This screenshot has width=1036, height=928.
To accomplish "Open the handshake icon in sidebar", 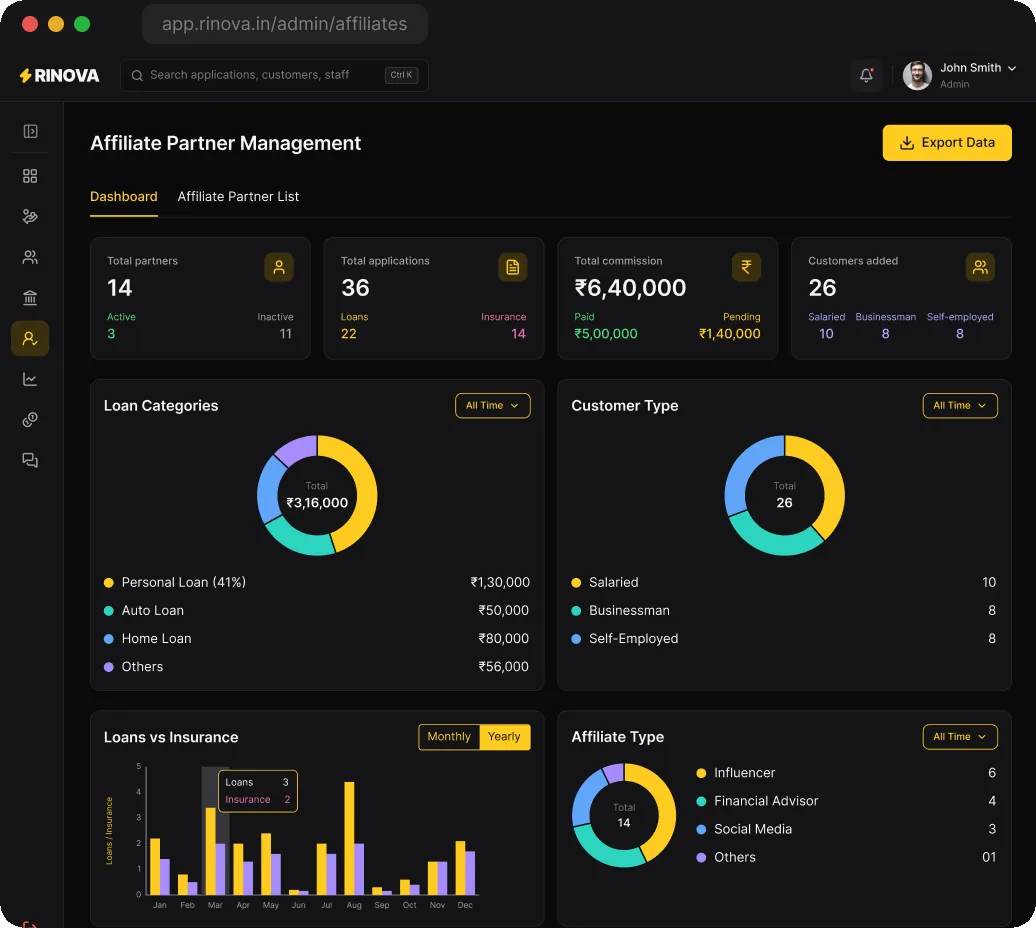I will point(30,217).
